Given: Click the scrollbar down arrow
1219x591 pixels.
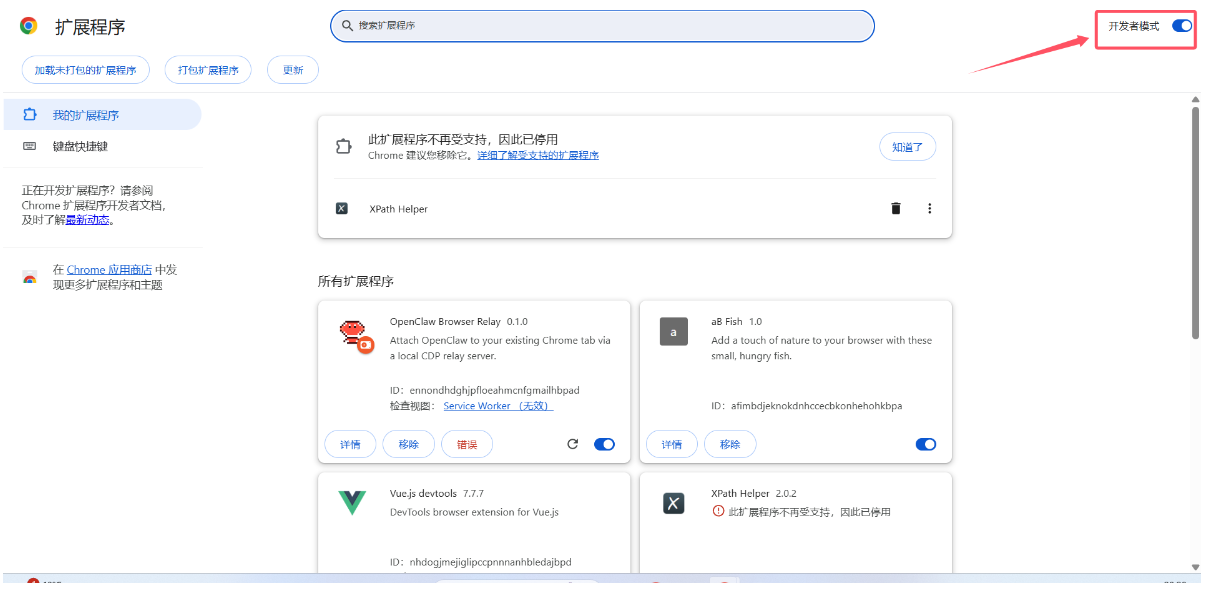Looking at the screenshot, I should (1195, 567).
